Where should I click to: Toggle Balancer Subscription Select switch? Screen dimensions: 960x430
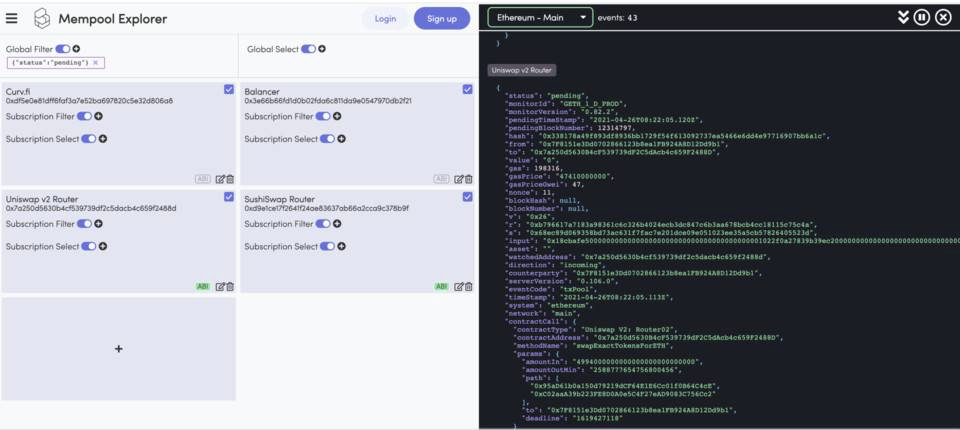(x=328, y=139)
